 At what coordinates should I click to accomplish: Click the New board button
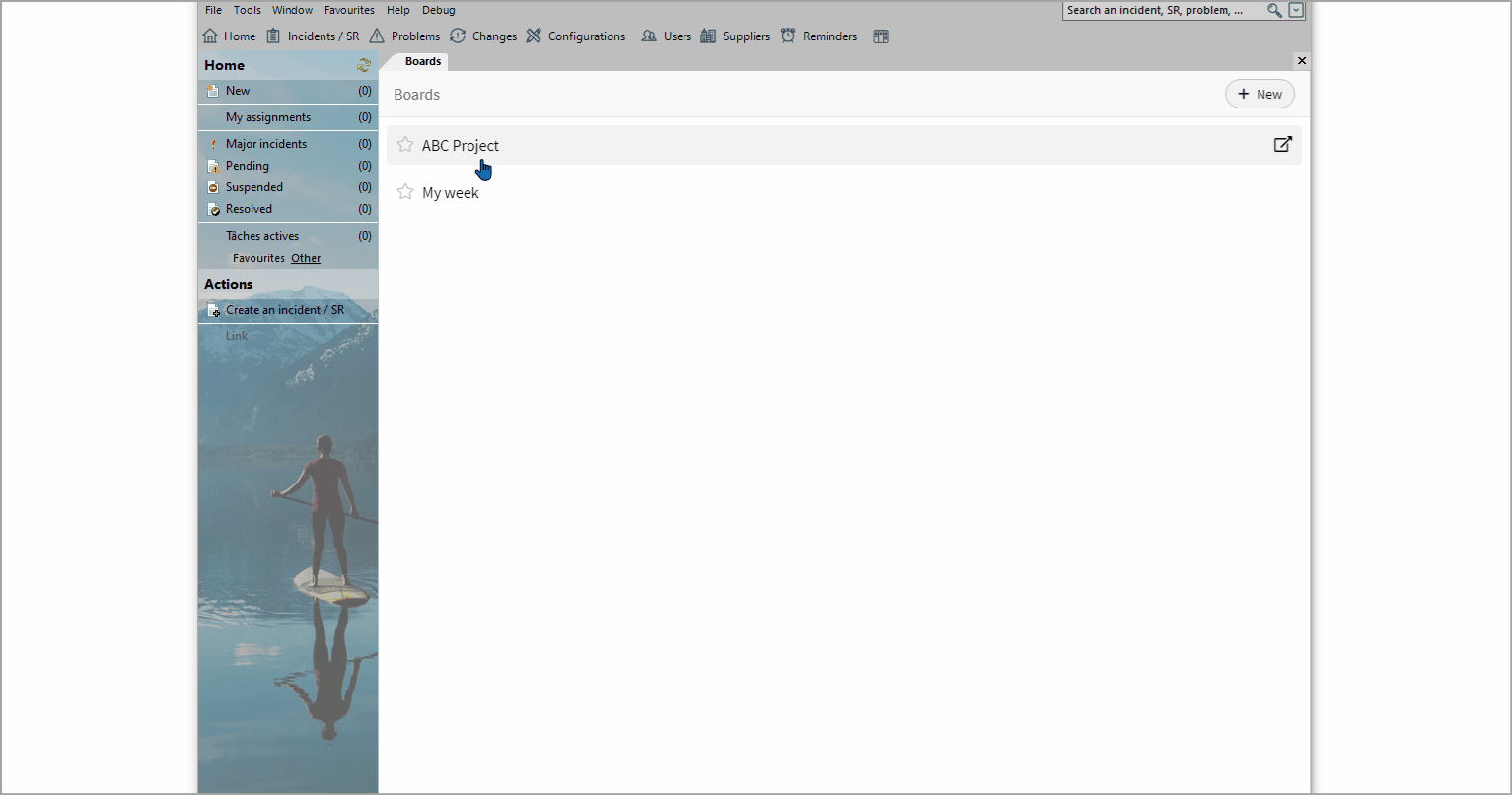tap(1260, 95)
